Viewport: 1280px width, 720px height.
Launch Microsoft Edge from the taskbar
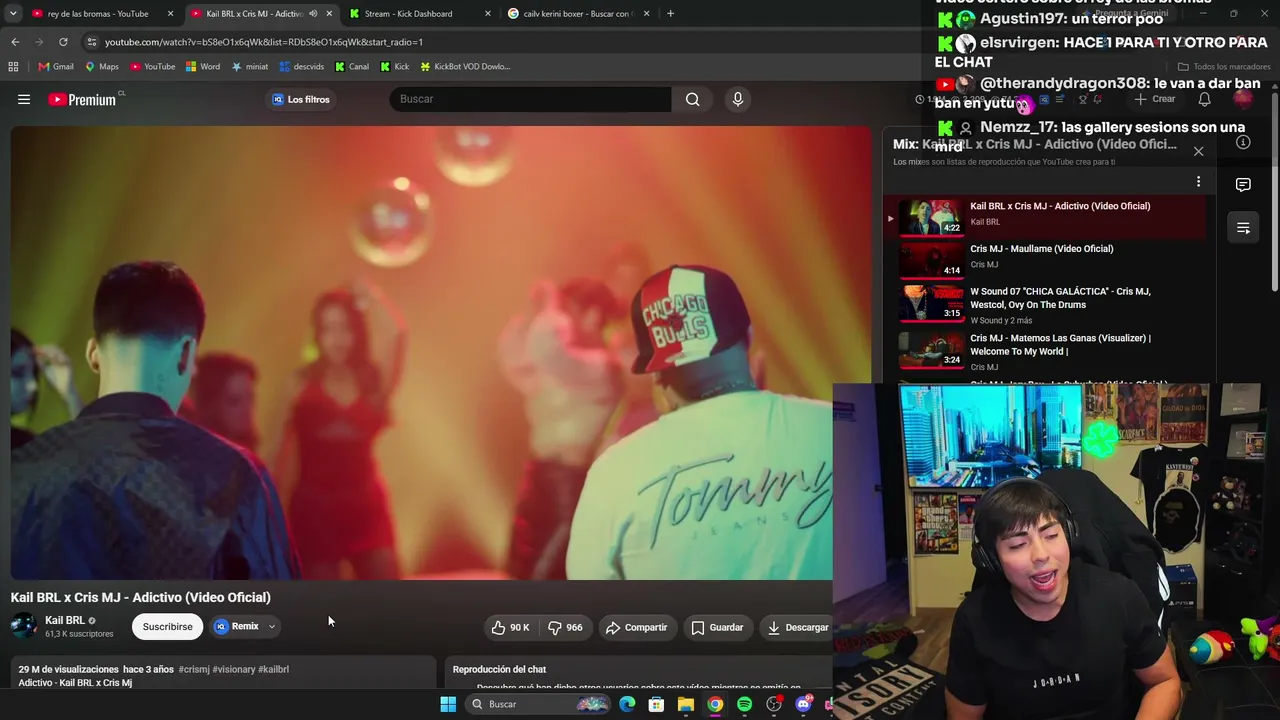tap(627, 704)
